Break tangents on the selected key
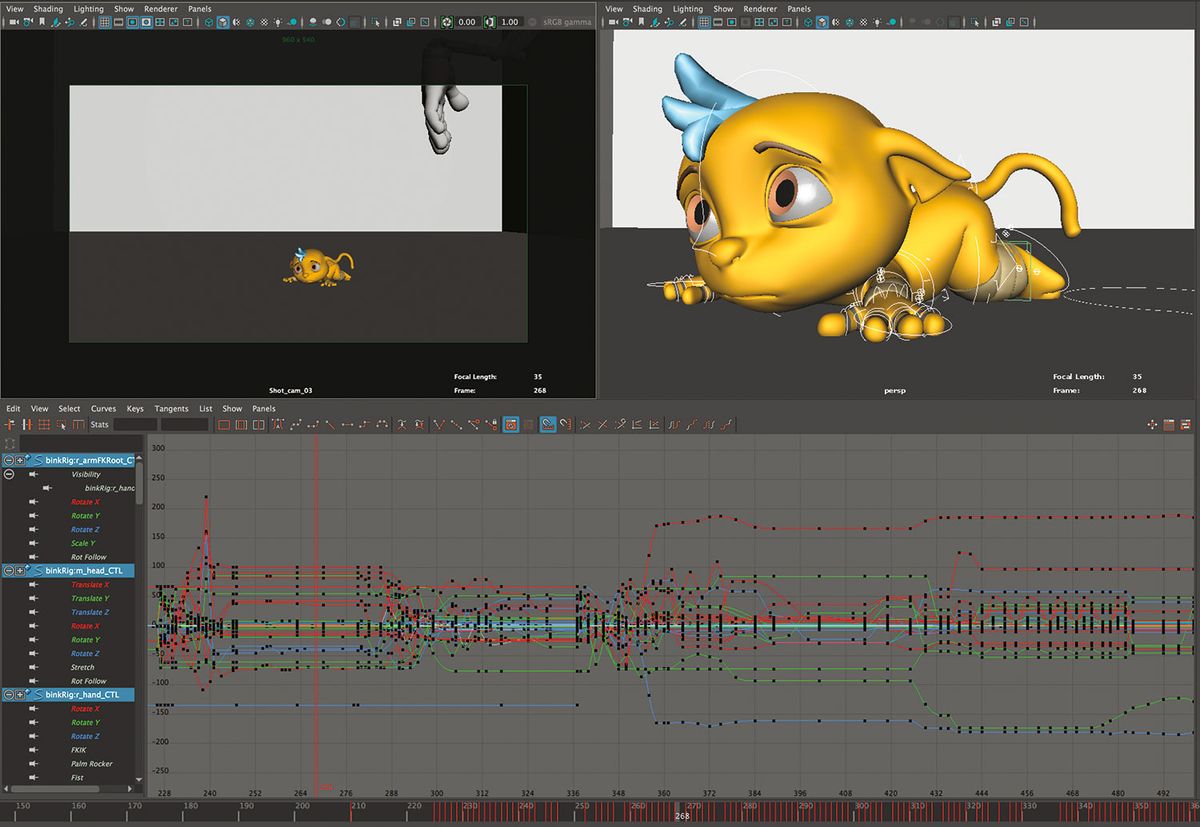The height and width of the screenshot is (827, 1200). (x=440, y=424)
